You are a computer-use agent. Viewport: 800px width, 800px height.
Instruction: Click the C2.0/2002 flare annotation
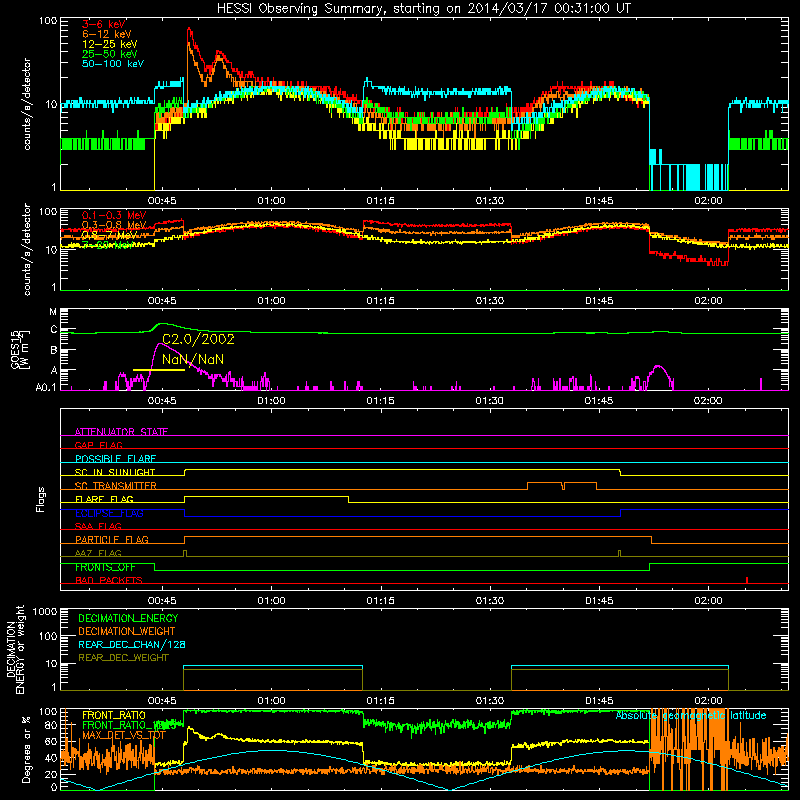click(198, 339)
